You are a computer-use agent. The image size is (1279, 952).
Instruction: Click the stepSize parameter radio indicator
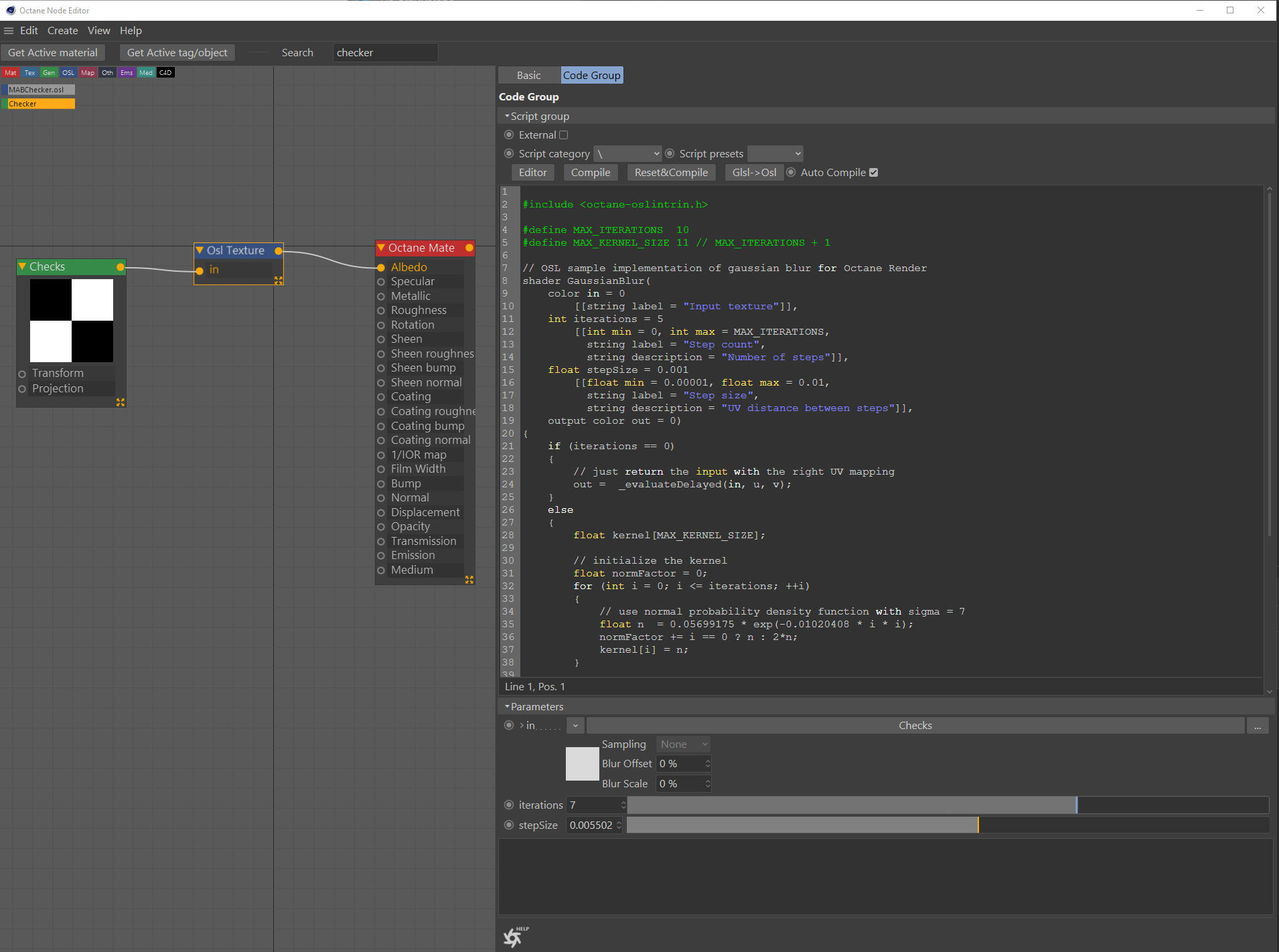[509, 825]
